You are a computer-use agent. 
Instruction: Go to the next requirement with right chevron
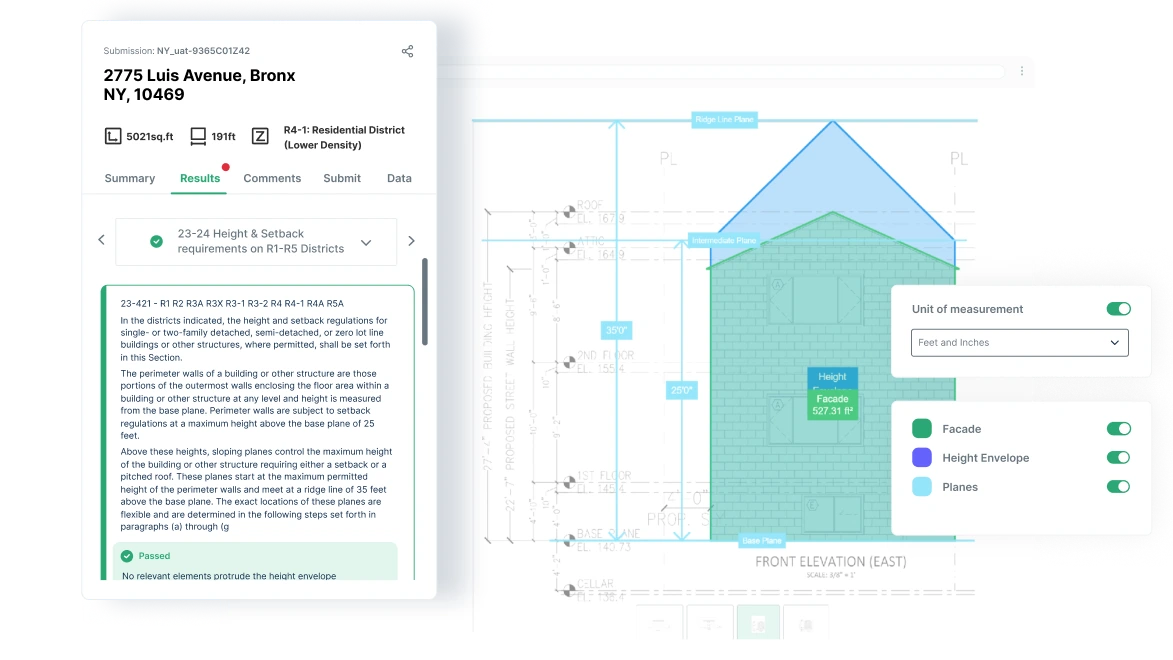coord(411,241)
